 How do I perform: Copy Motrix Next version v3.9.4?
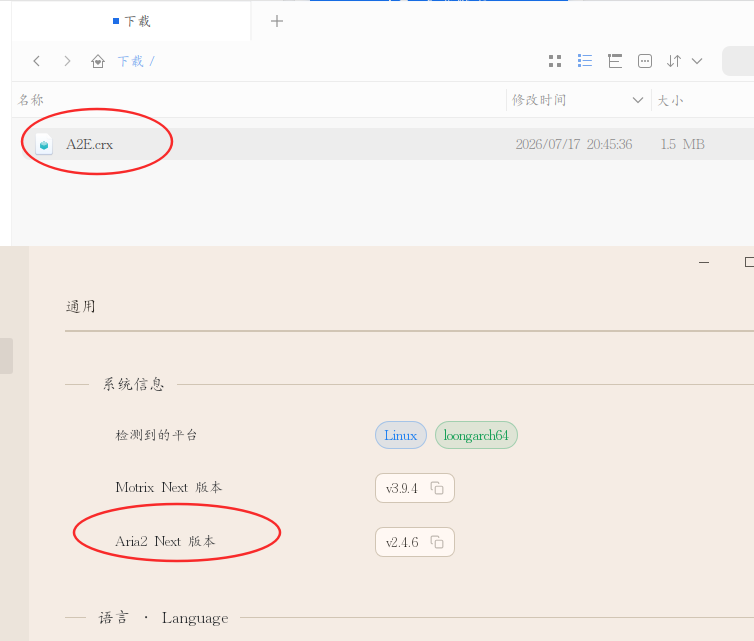pos(437,488)
